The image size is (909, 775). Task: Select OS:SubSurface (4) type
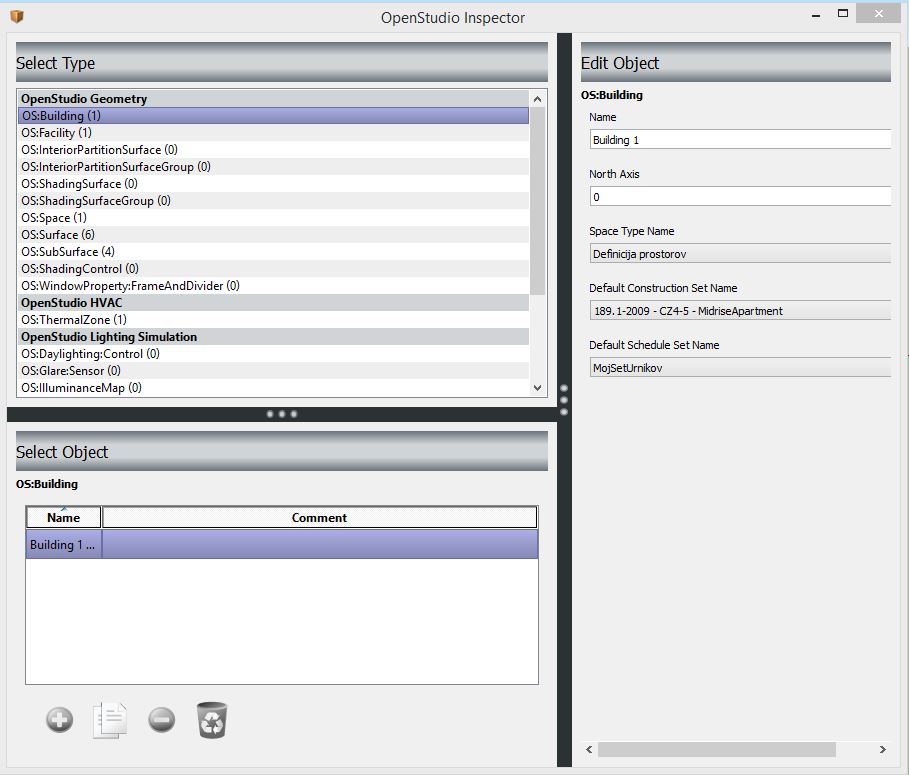coord(274,252)
